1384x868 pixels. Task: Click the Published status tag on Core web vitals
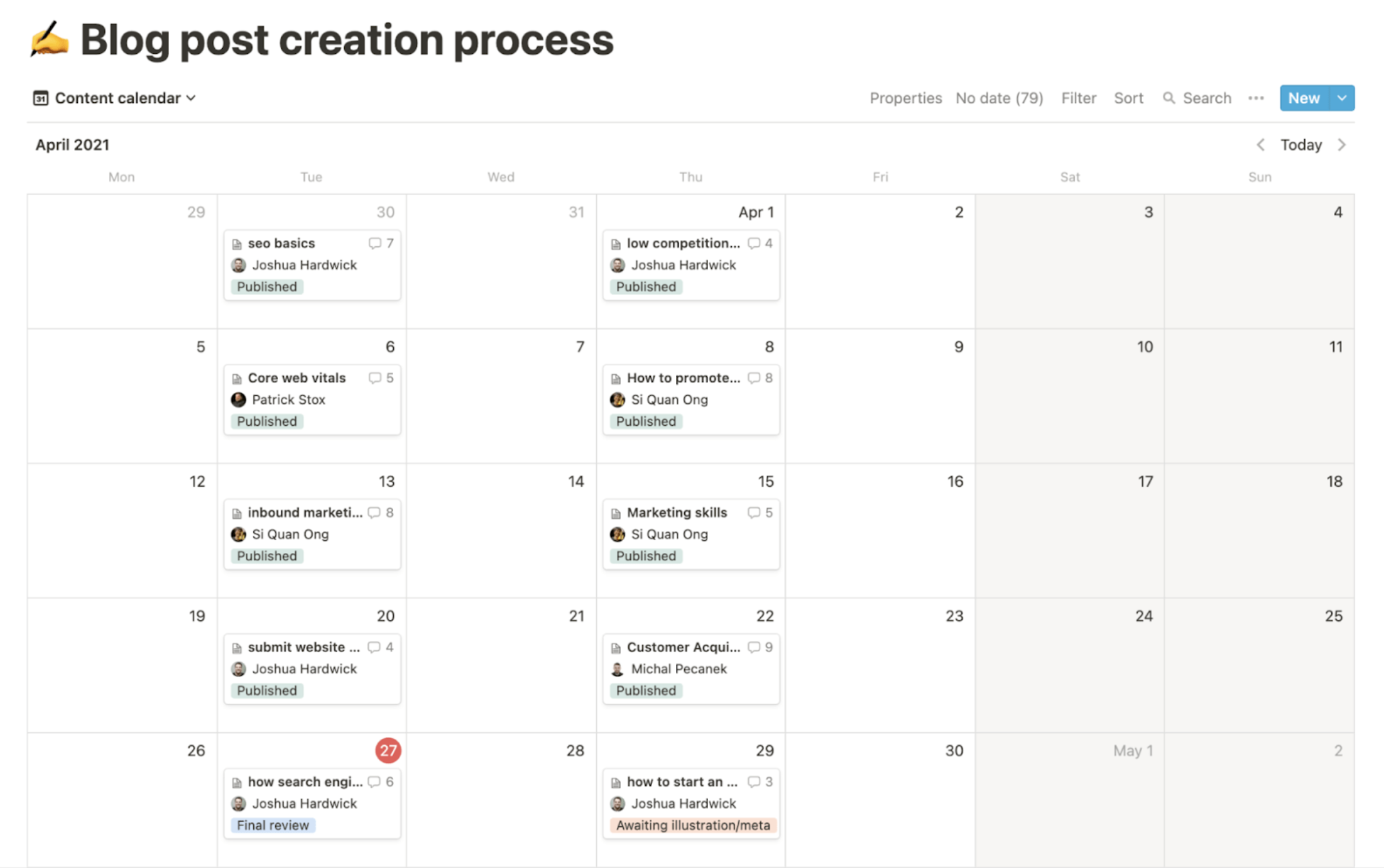click(266, 421)
